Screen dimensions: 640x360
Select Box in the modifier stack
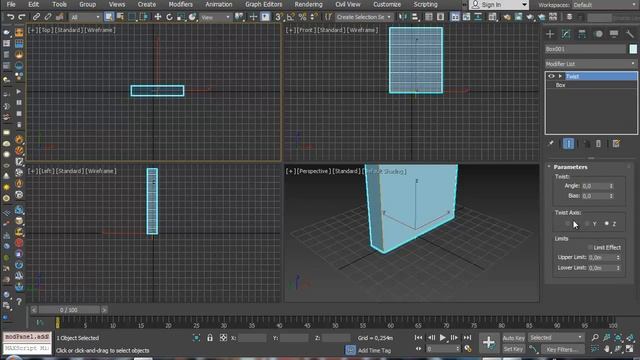point(560,85)
